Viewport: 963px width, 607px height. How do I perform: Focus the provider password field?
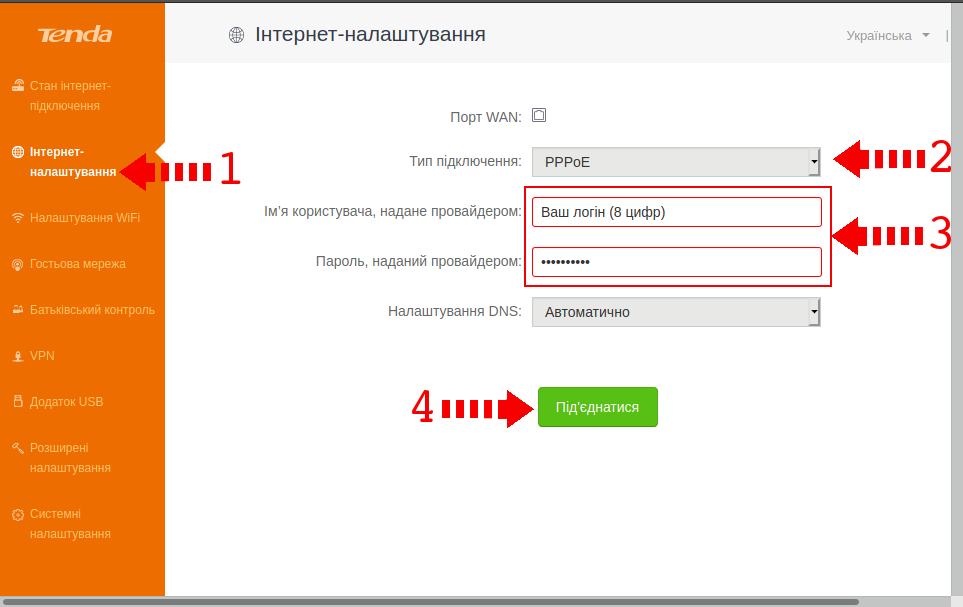(x=676, y=262)
